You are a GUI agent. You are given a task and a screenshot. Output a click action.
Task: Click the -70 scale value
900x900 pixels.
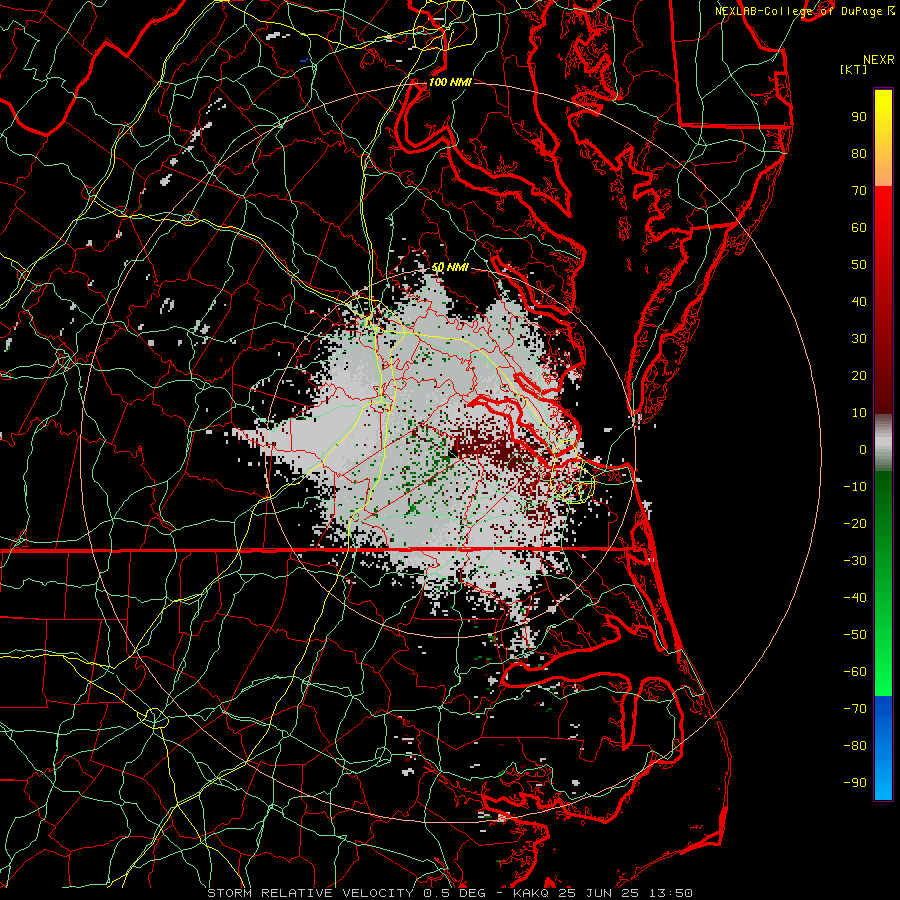[855, 709]
